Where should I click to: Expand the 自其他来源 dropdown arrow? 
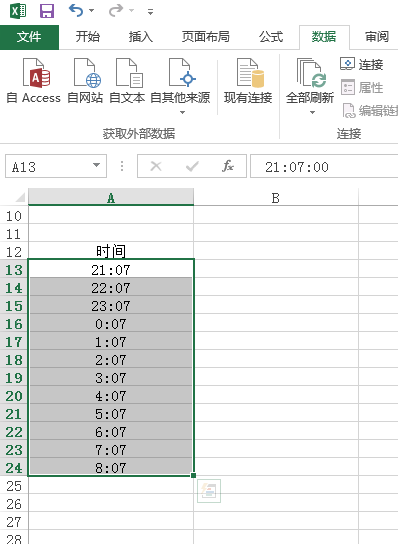point(182,112)
